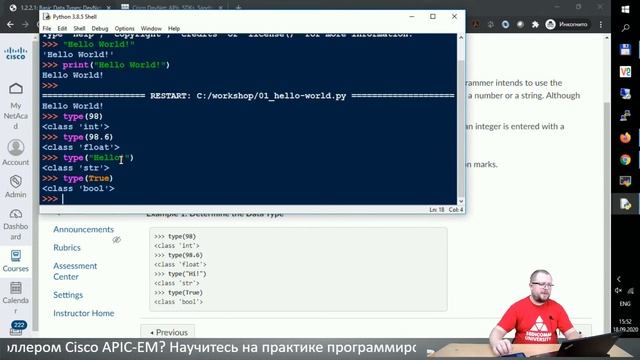Click Ln: 18 status bar entry

437,209
